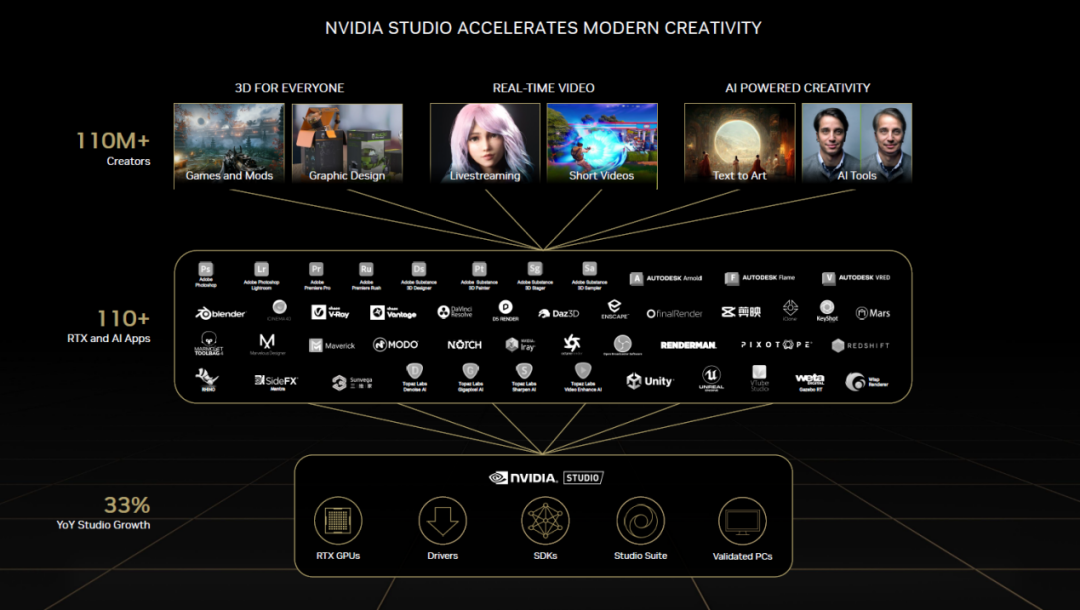
Task: Click the Substance 3D Painter Pt icon
Action: pyautogui.click(x=479, y=269)
